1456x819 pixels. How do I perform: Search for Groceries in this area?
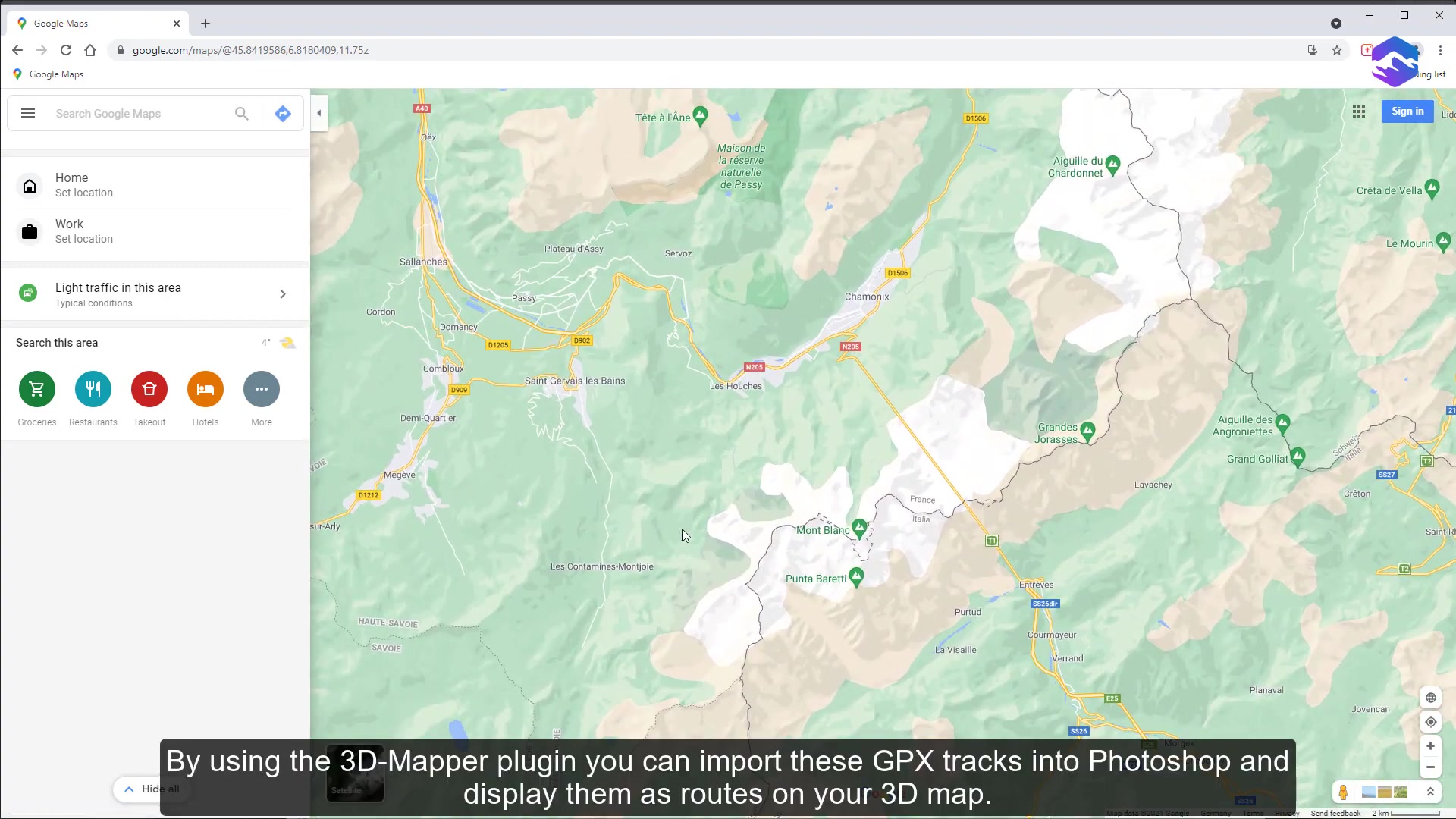36,389
